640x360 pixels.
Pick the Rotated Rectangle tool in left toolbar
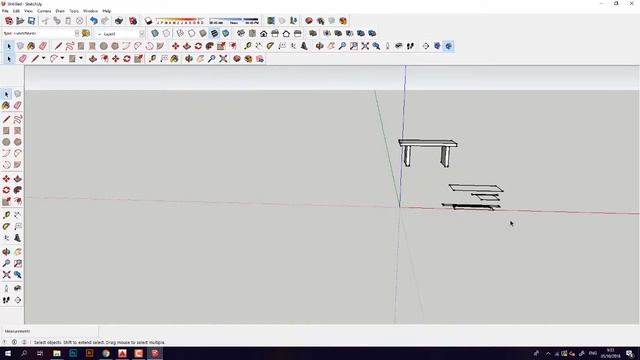[x=18, y=131]
